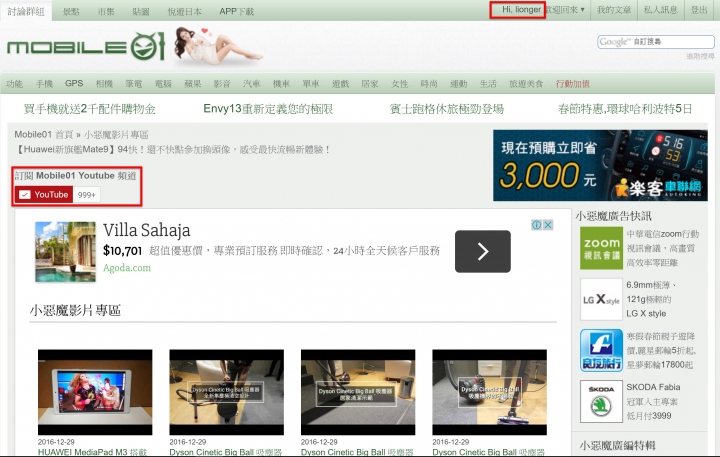Go to Mobile01 首頁 breadcrumb
Screen dimensions: 720x457
tap(44, 135)
